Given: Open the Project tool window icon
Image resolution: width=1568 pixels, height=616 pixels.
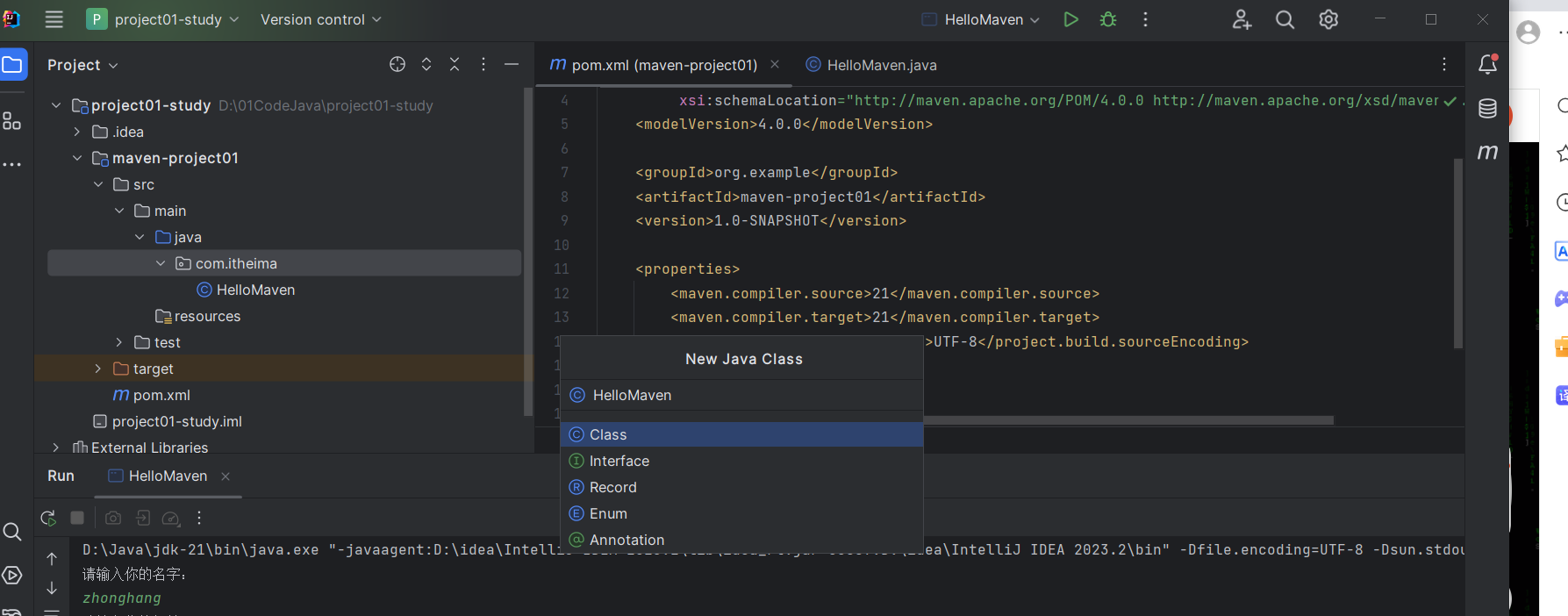Looking at the screenshot, I should click(x=12, y=64).
